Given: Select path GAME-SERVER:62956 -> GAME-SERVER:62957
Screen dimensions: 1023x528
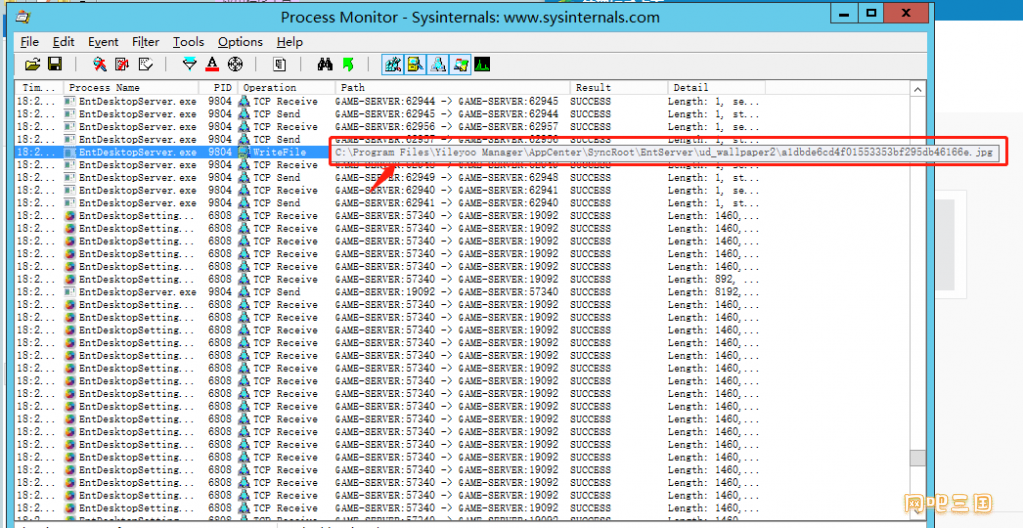Looking at the screenshot, I should 446,127.
